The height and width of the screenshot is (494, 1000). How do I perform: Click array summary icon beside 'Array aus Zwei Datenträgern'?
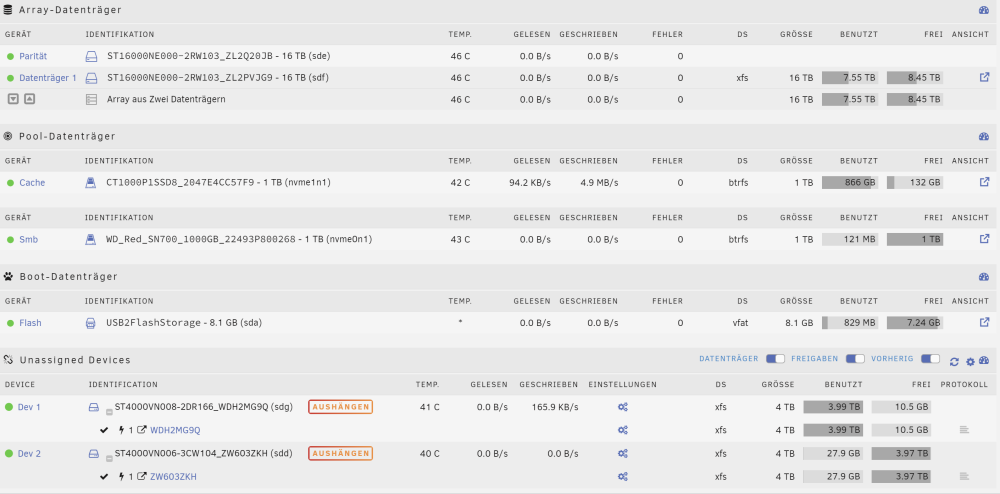pyautogui.click(x=91, y=99)
